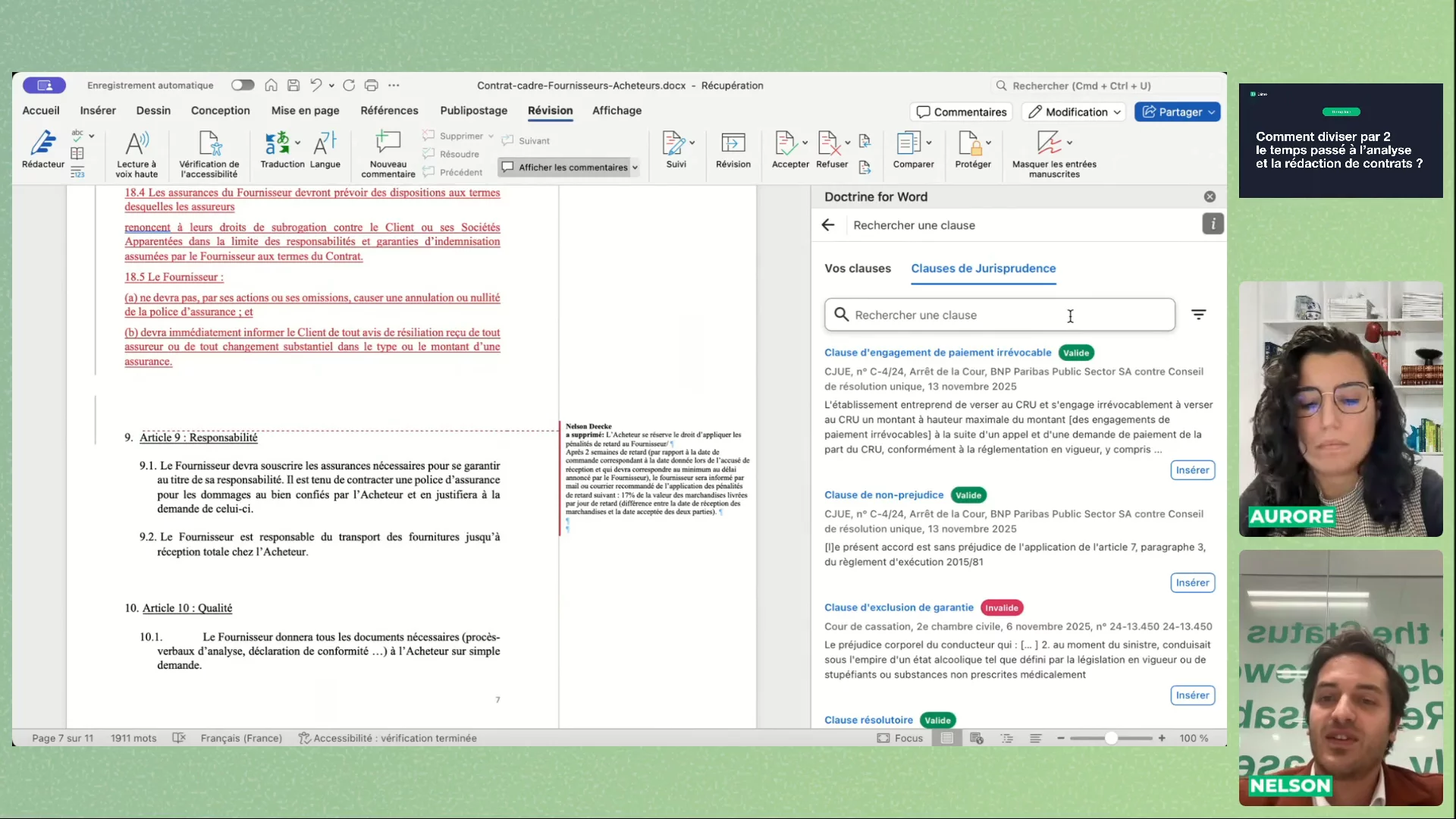
Task: Select the Vos clauses tab
Action: click(858, 268)
